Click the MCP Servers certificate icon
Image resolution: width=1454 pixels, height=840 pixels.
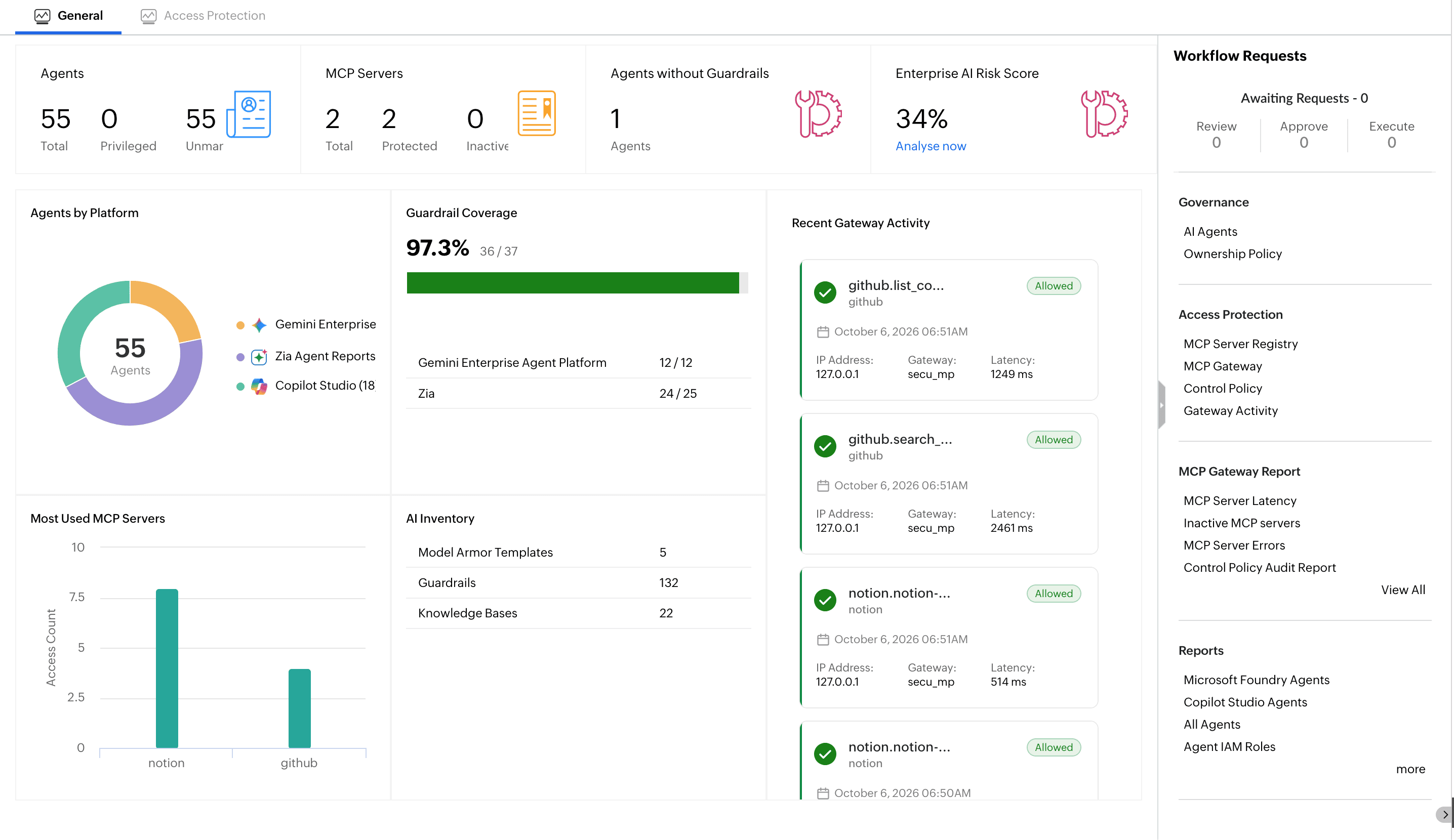537,113
